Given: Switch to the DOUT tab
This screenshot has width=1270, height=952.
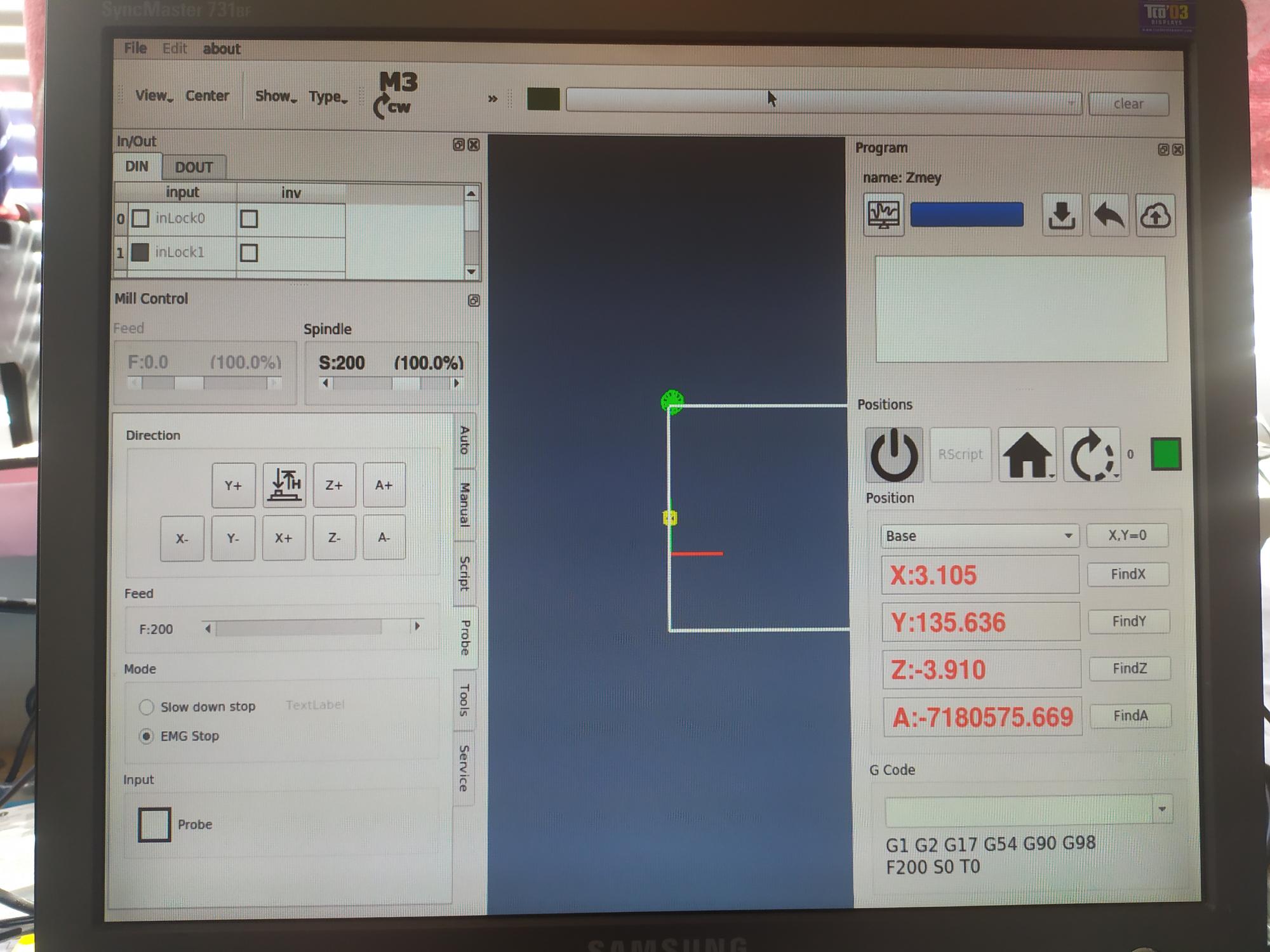Looking at the screenshot, I should (194, 167).
